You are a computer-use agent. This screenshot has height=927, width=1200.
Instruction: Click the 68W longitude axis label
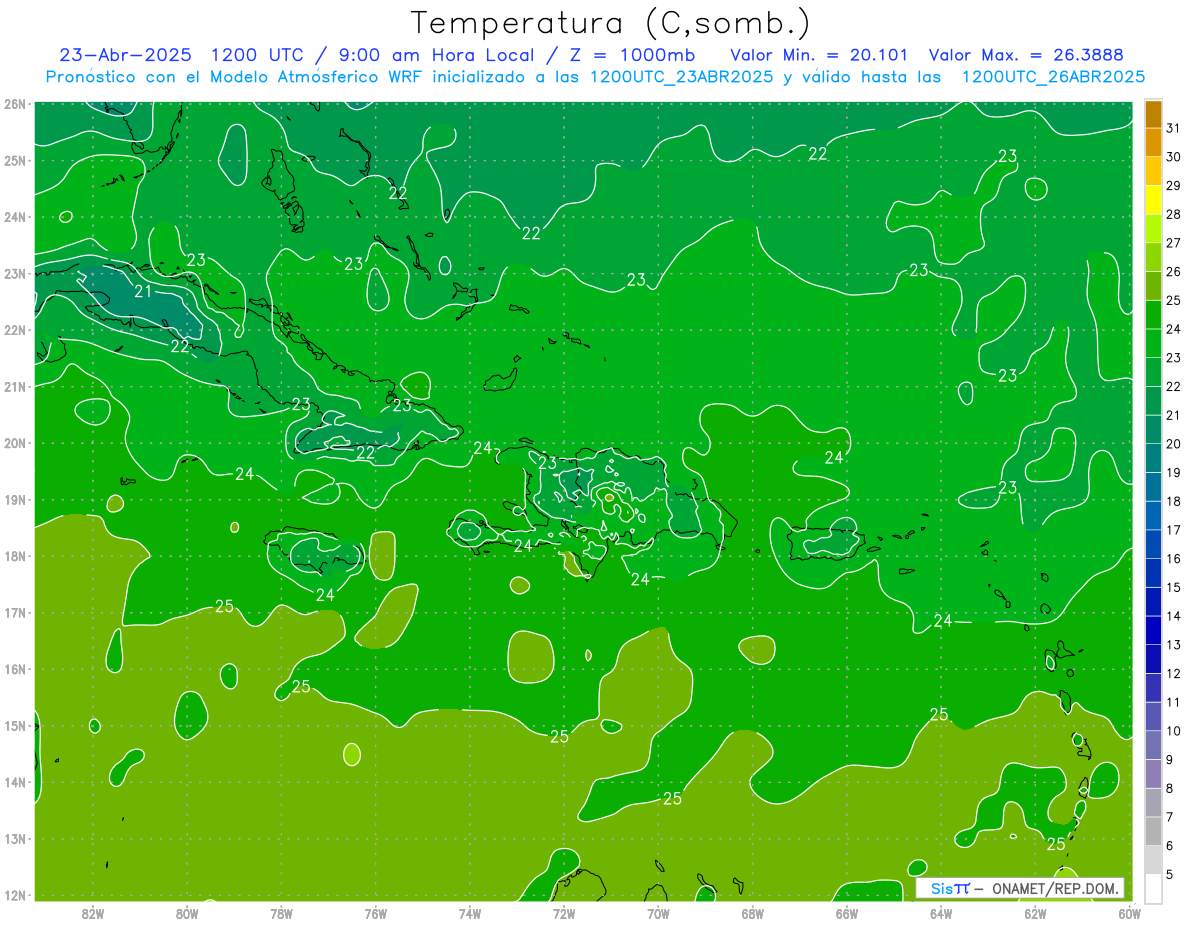coord(752,913)
